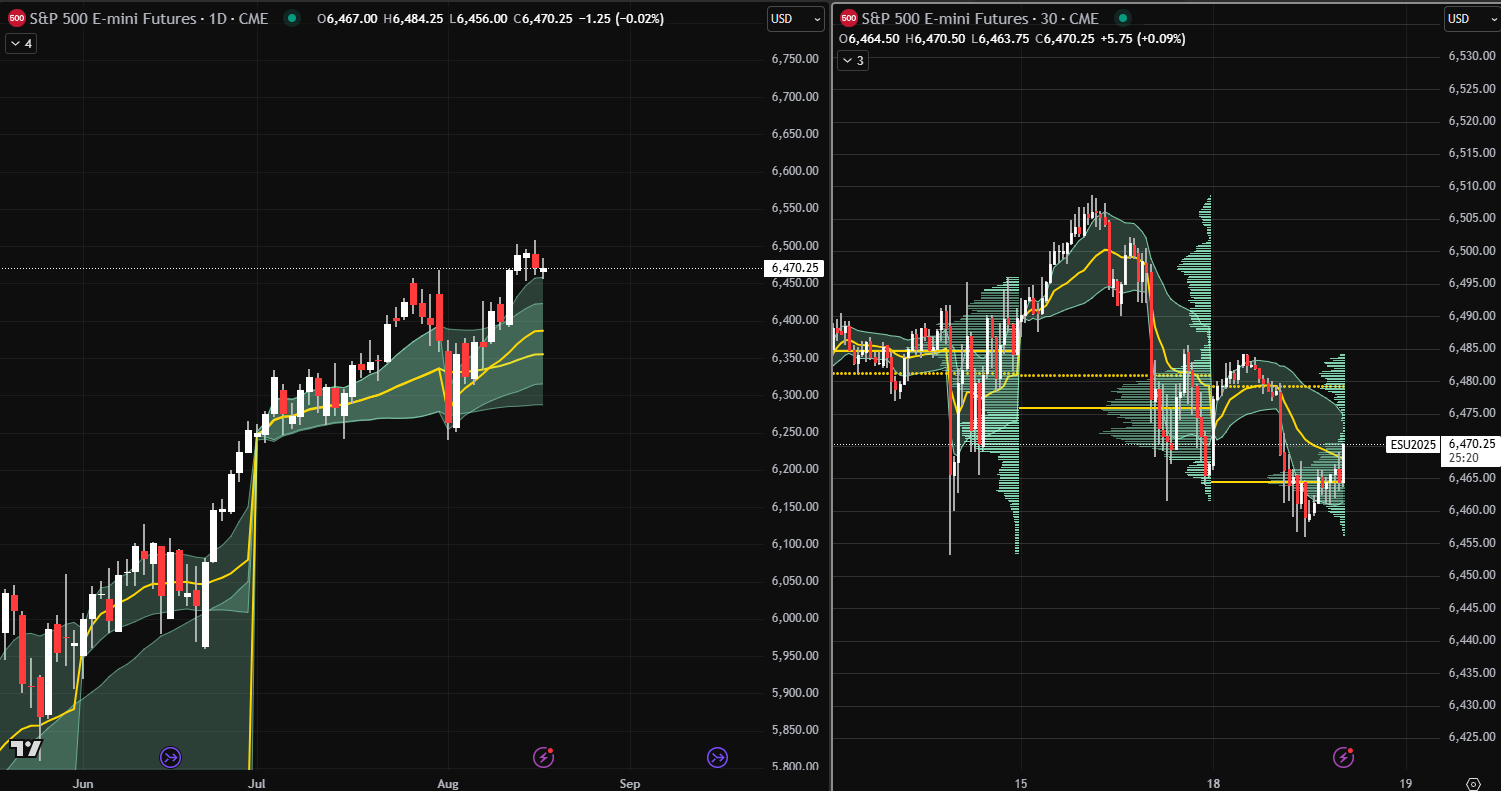Viewport: 1501px width, 791px height.
Task: Click the S&P 500 E-mini Futures · 1D · CME title
Action: pyautogui.click(x=150, y=18)
